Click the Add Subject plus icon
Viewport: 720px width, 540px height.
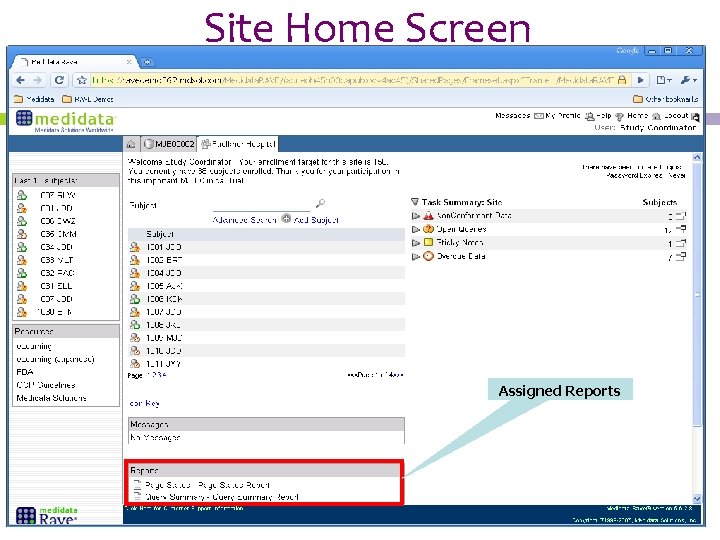286,219
